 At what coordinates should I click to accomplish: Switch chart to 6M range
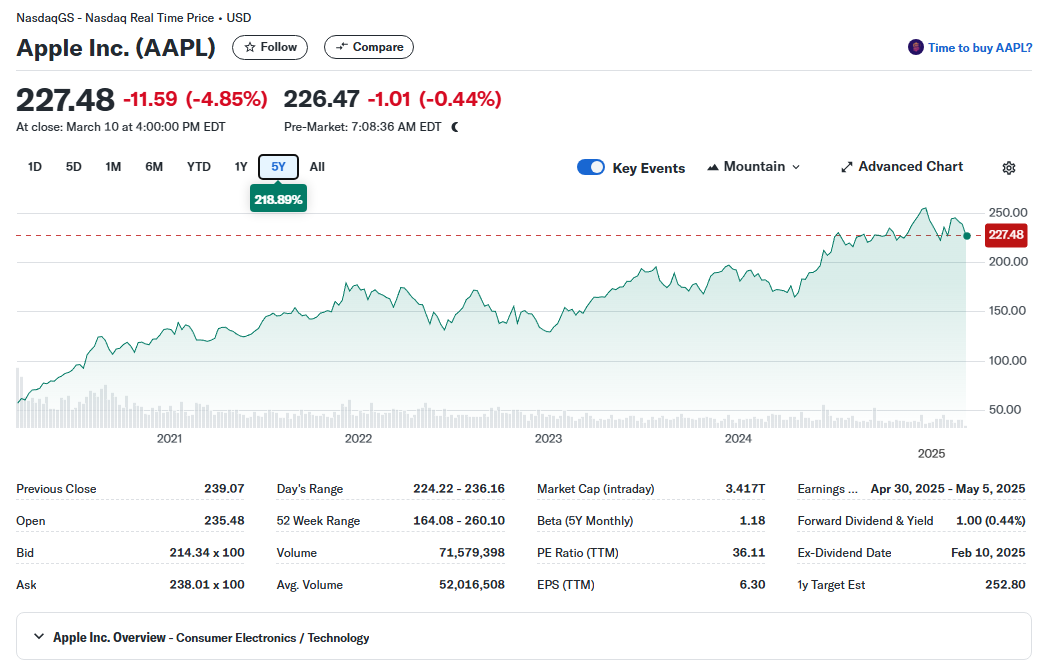click(x=154, y=167)
